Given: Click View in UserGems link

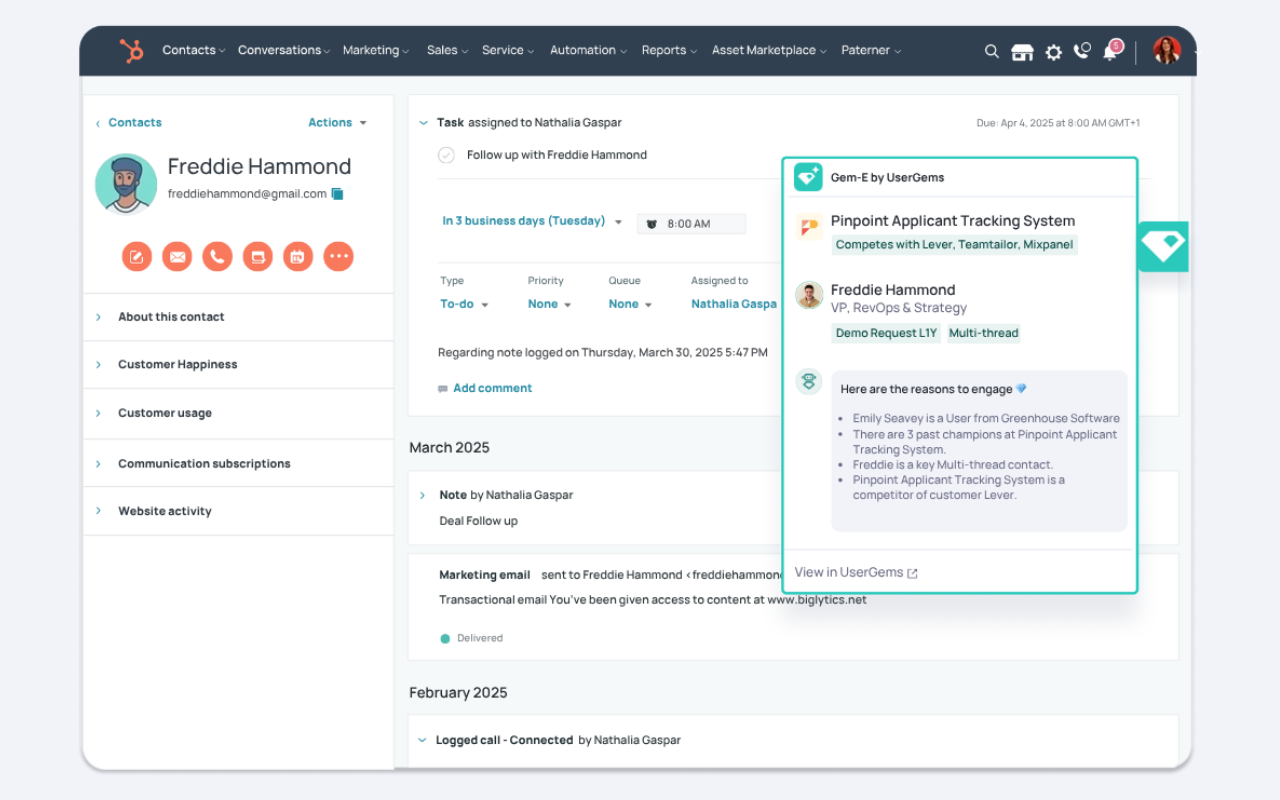Looking at the screenshot, I should (856, 573).
